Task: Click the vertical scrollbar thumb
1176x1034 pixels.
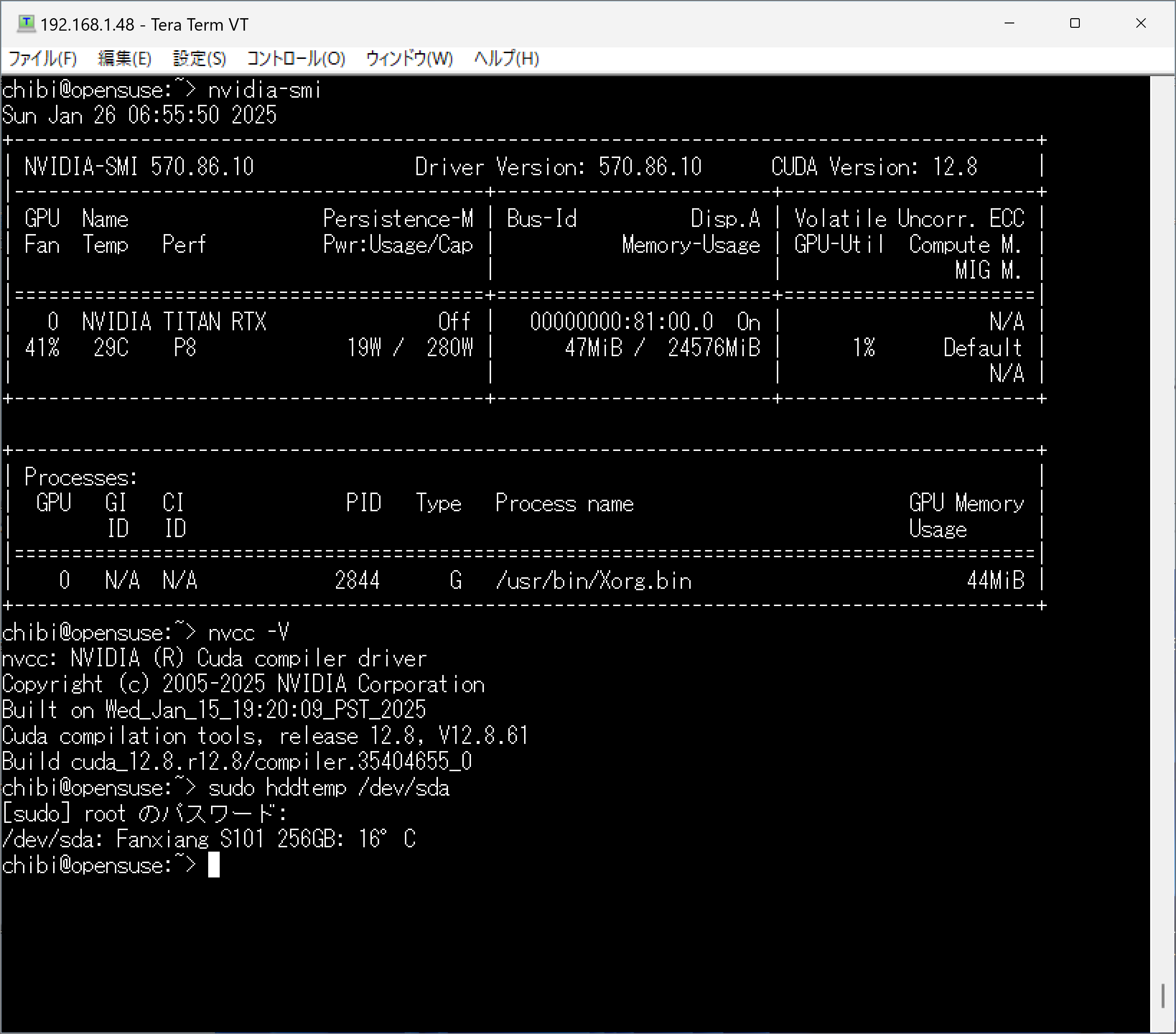Action: point(1163,995)
